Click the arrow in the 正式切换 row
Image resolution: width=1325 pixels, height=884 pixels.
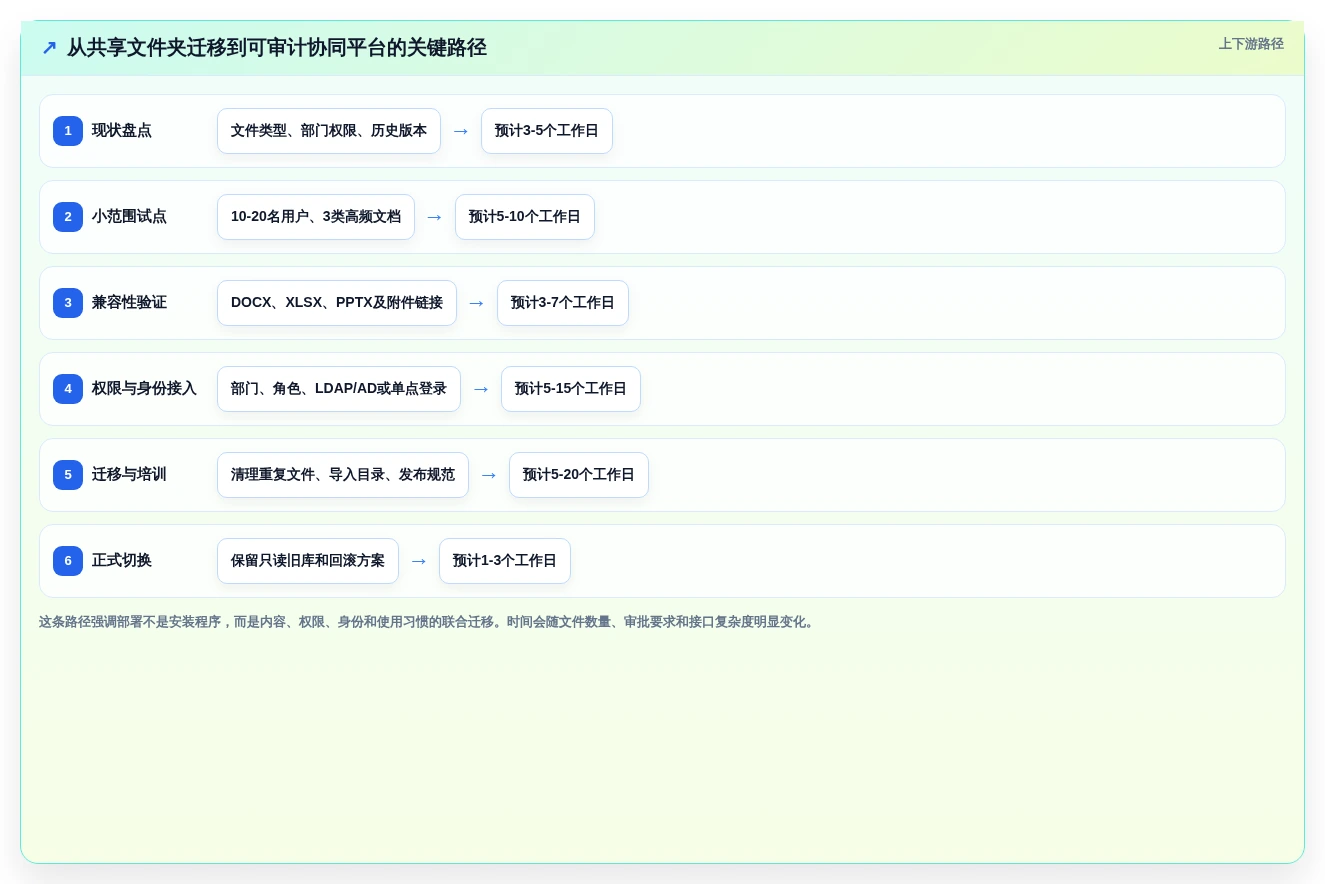(x=419, y=561)
